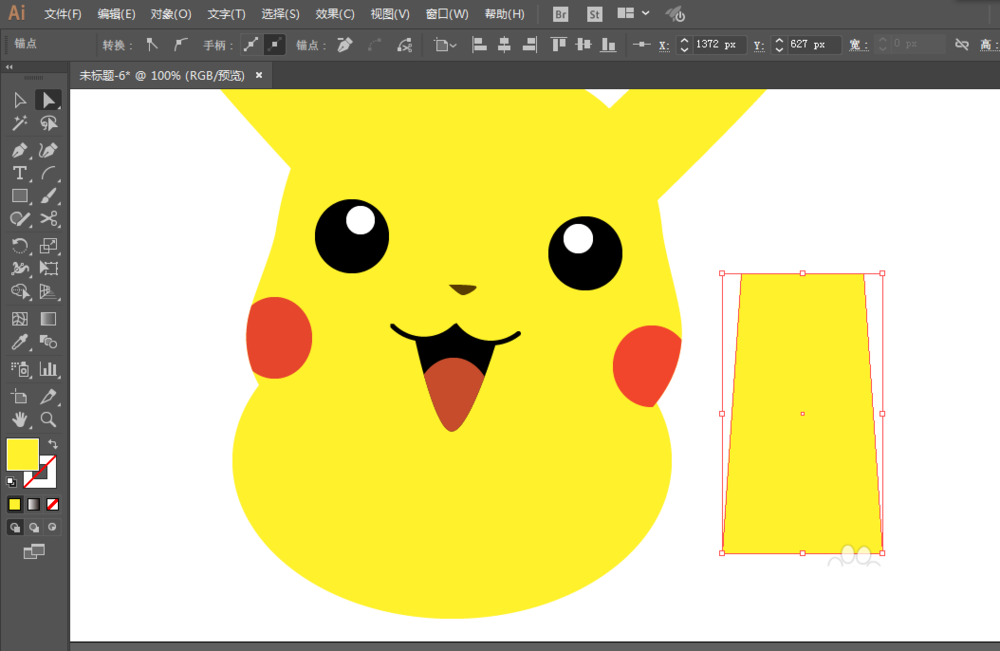Convert selected anchor to smooth

coord(180,45)
